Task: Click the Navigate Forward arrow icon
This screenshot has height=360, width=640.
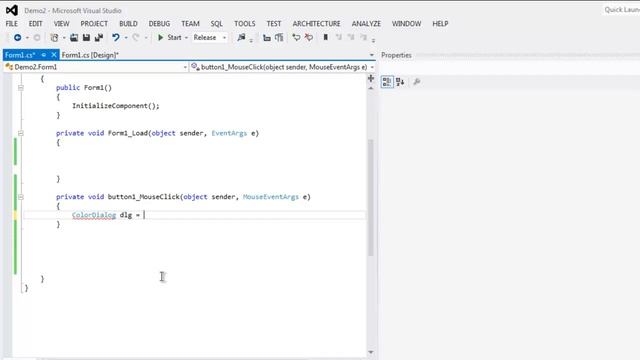Action: click(x=37, y=38)
